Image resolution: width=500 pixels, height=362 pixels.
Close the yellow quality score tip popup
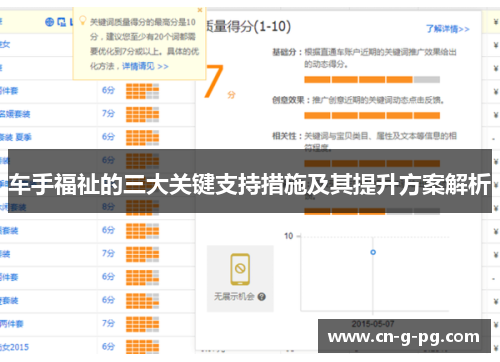pyautogui.click(x=200, y=10)
